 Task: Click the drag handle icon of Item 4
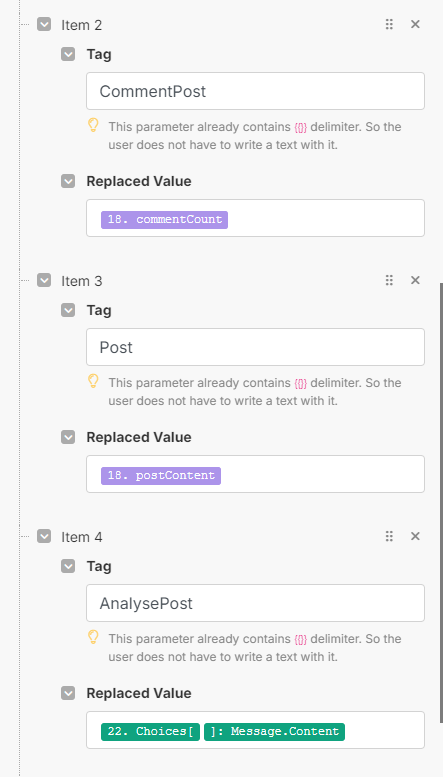(389, 536)
